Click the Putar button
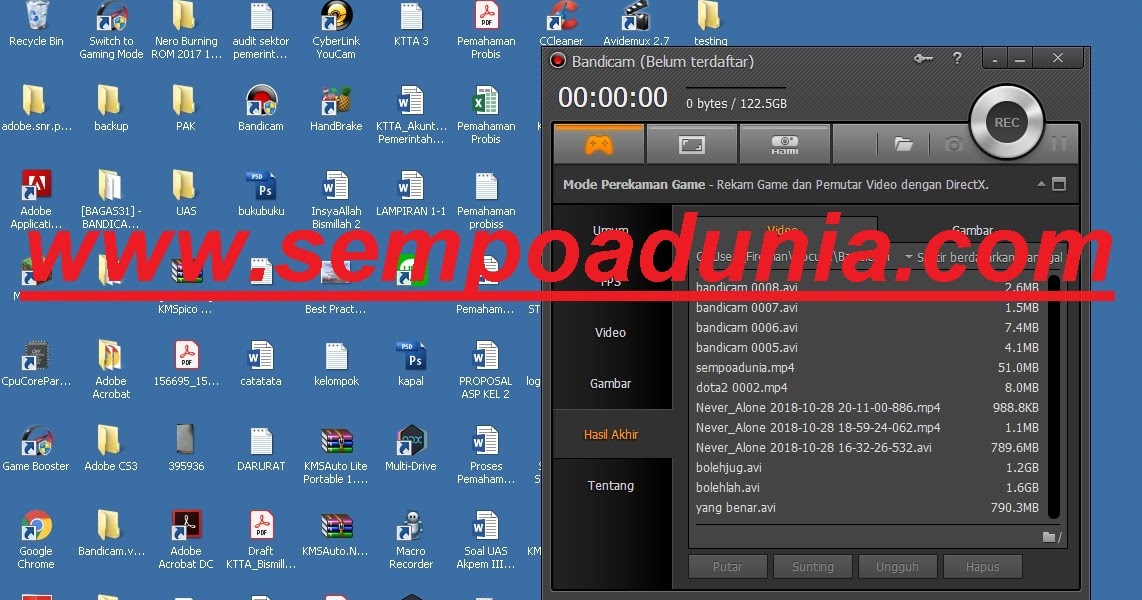The height and width of the screenshot is (600, 1142). (728, 567)
